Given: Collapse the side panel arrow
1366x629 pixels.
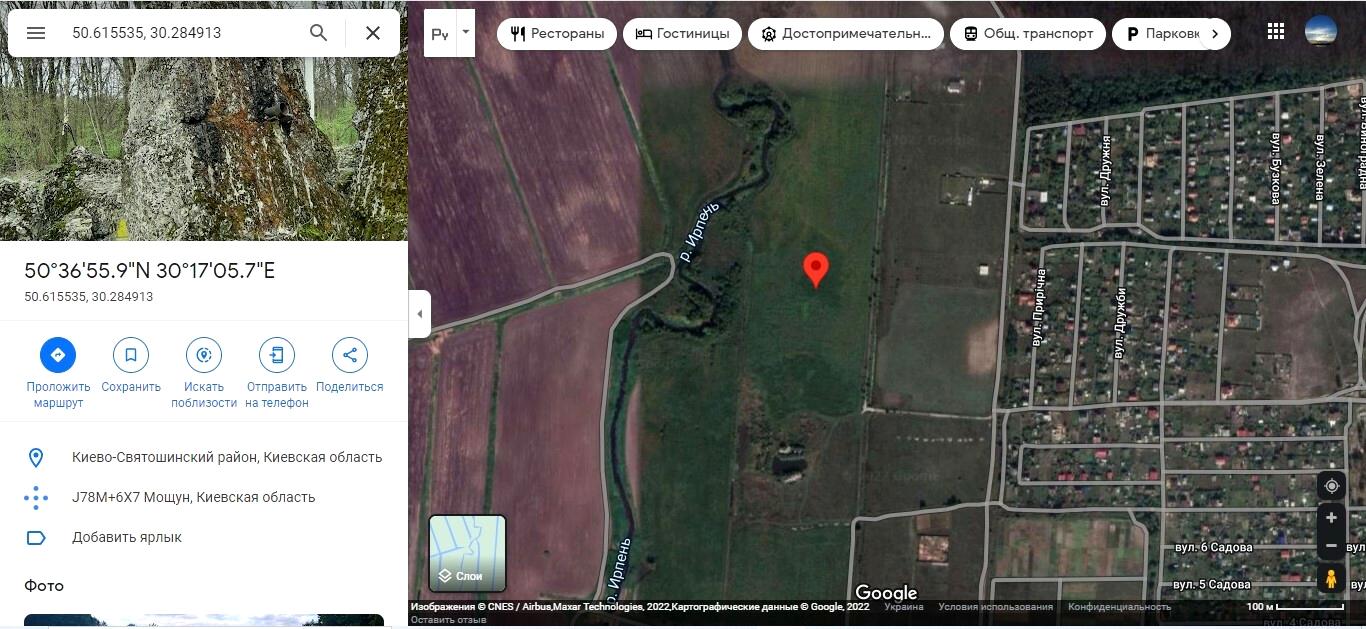Looking at the screenshot, I should point(420,314).
